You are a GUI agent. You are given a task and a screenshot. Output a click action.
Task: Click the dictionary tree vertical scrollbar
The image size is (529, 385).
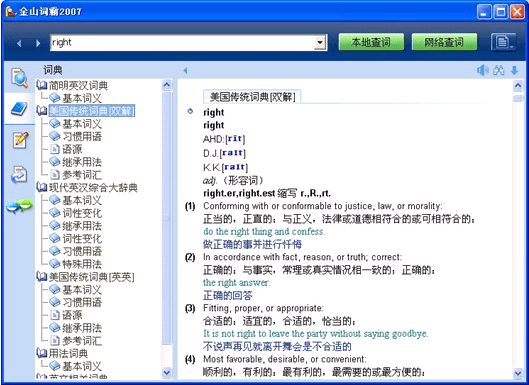click(167, 228)
